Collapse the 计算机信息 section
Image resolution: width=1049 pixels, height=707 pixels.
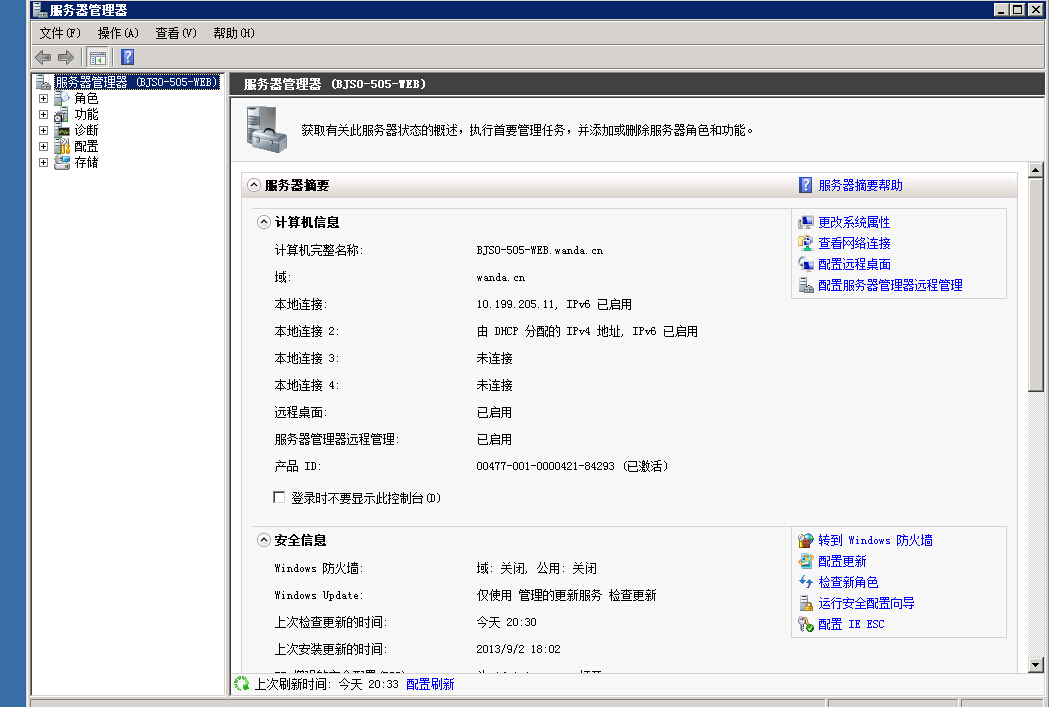tap(264, 222)
